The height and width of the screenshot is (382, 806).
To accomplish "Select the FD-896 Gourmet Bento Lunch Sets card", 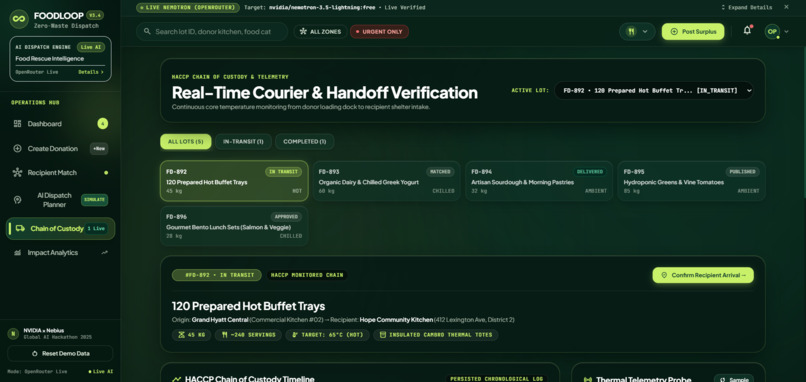I will (234, 226).
